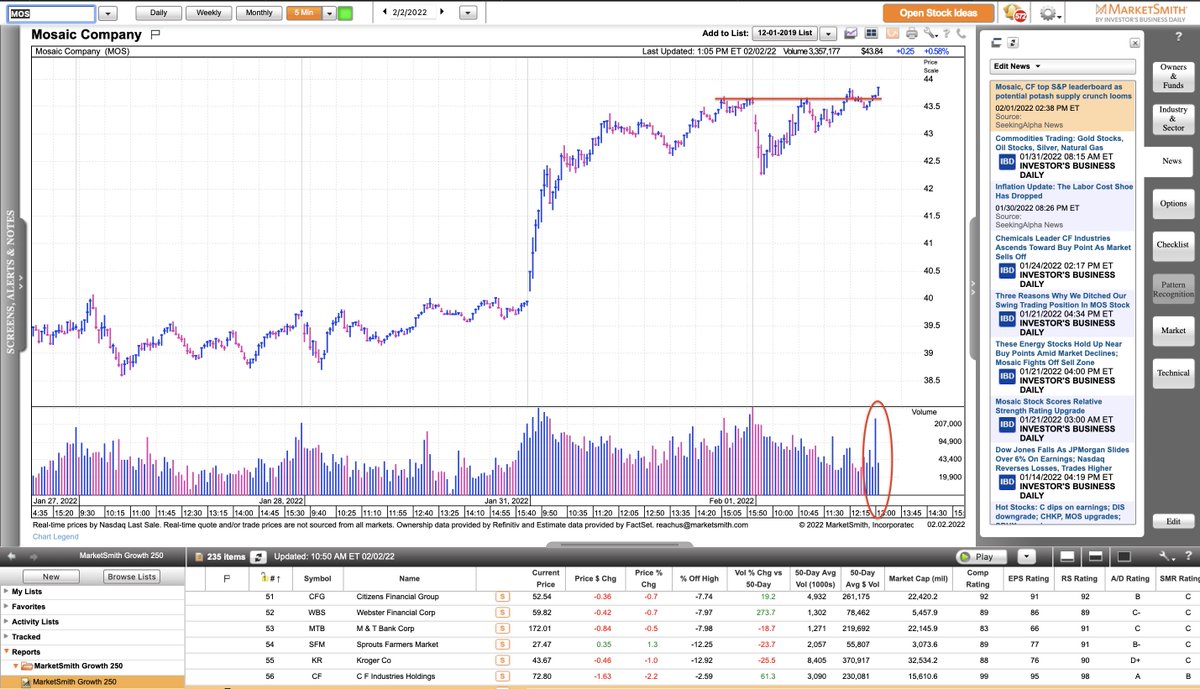This screenshot has width=1200, height=689.
Task: Expand the Favorites tree node
Action: pos(6,606)
